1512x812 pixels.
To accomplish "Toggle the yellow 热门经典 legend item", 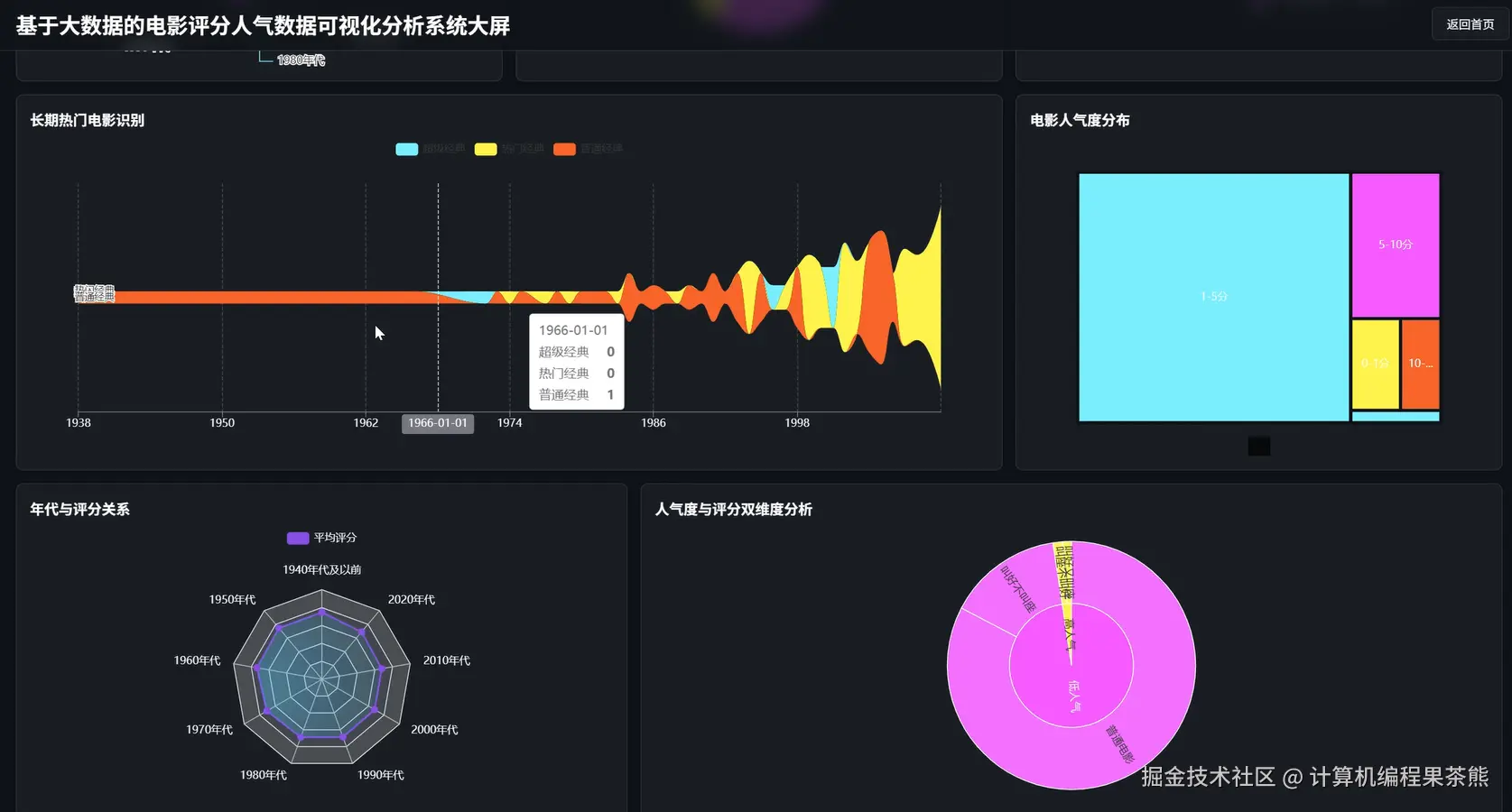I will point(485,149).
